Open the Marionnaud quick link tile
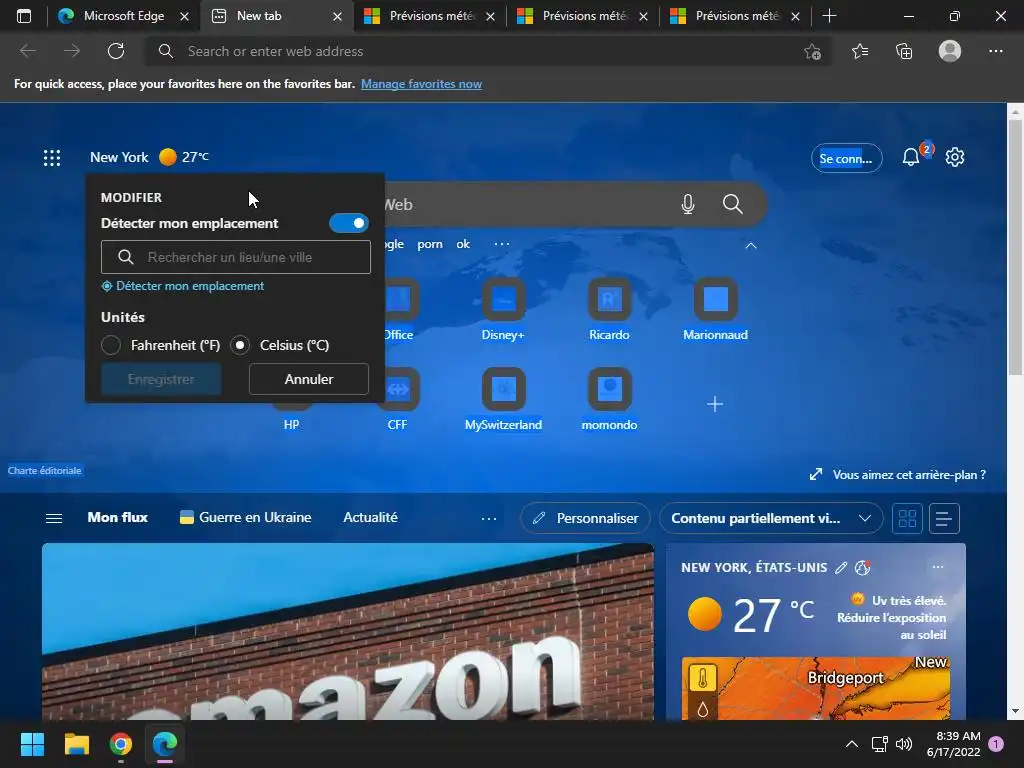The width and height of the screenshot is (1024, 768). tap(715, 310)
